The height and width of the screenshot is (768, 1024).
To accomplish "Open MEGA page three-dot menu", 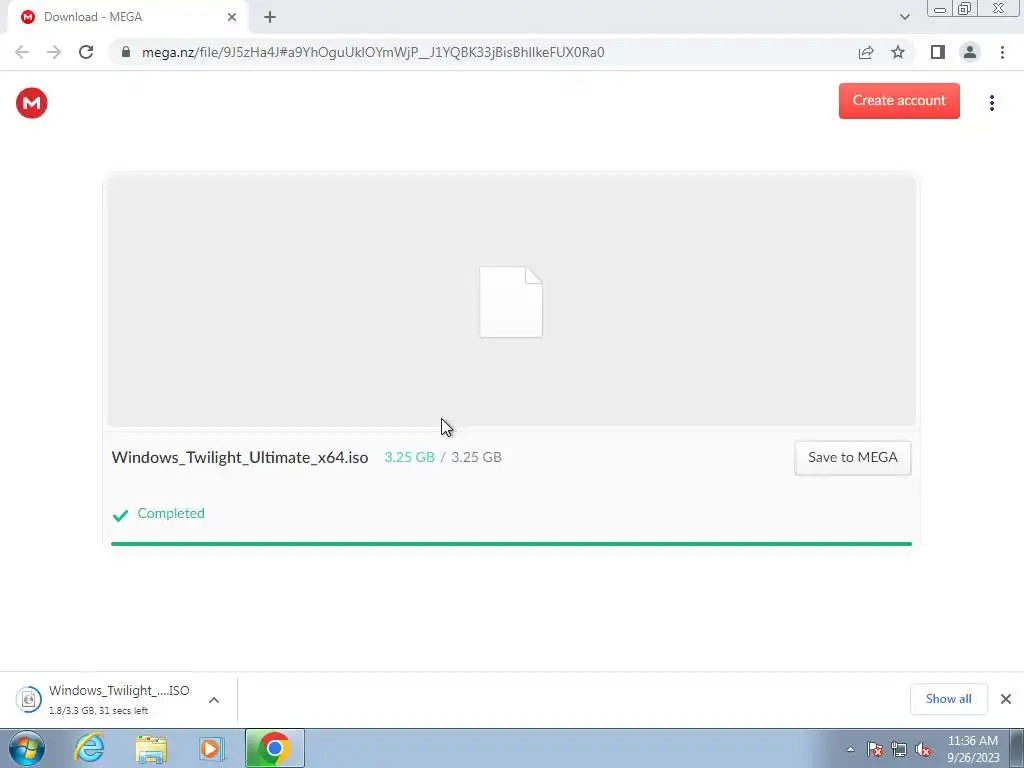I will point(991,103).
